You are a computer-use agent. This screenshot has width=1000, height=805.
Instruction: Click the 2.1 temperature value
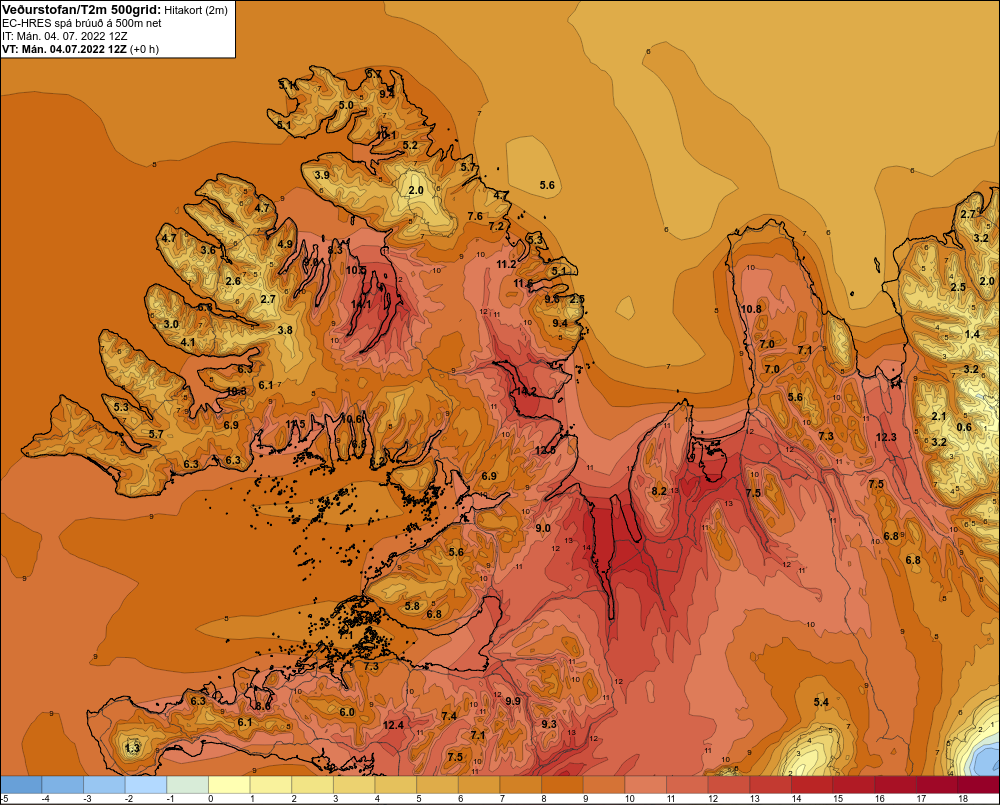click(939, 417)
